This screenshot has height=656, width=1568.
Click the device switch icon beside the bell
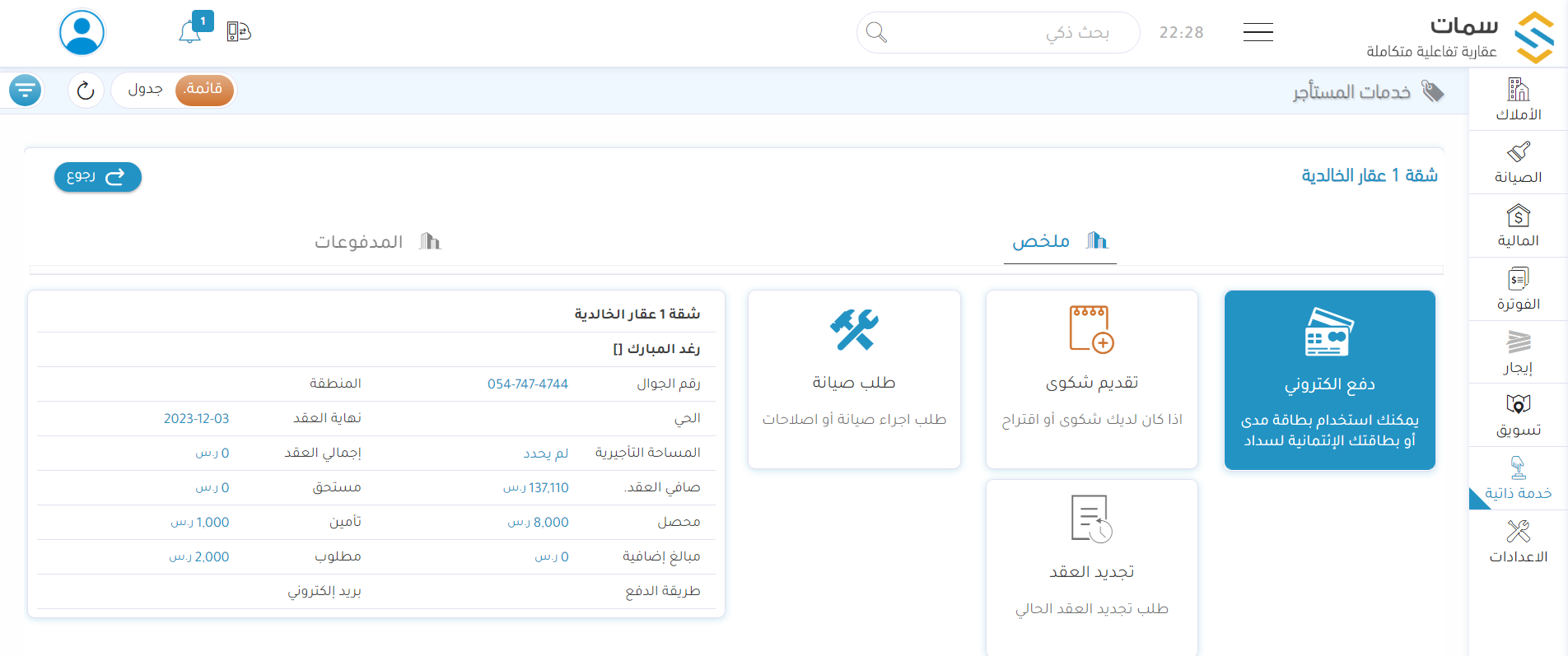[239, 32]
